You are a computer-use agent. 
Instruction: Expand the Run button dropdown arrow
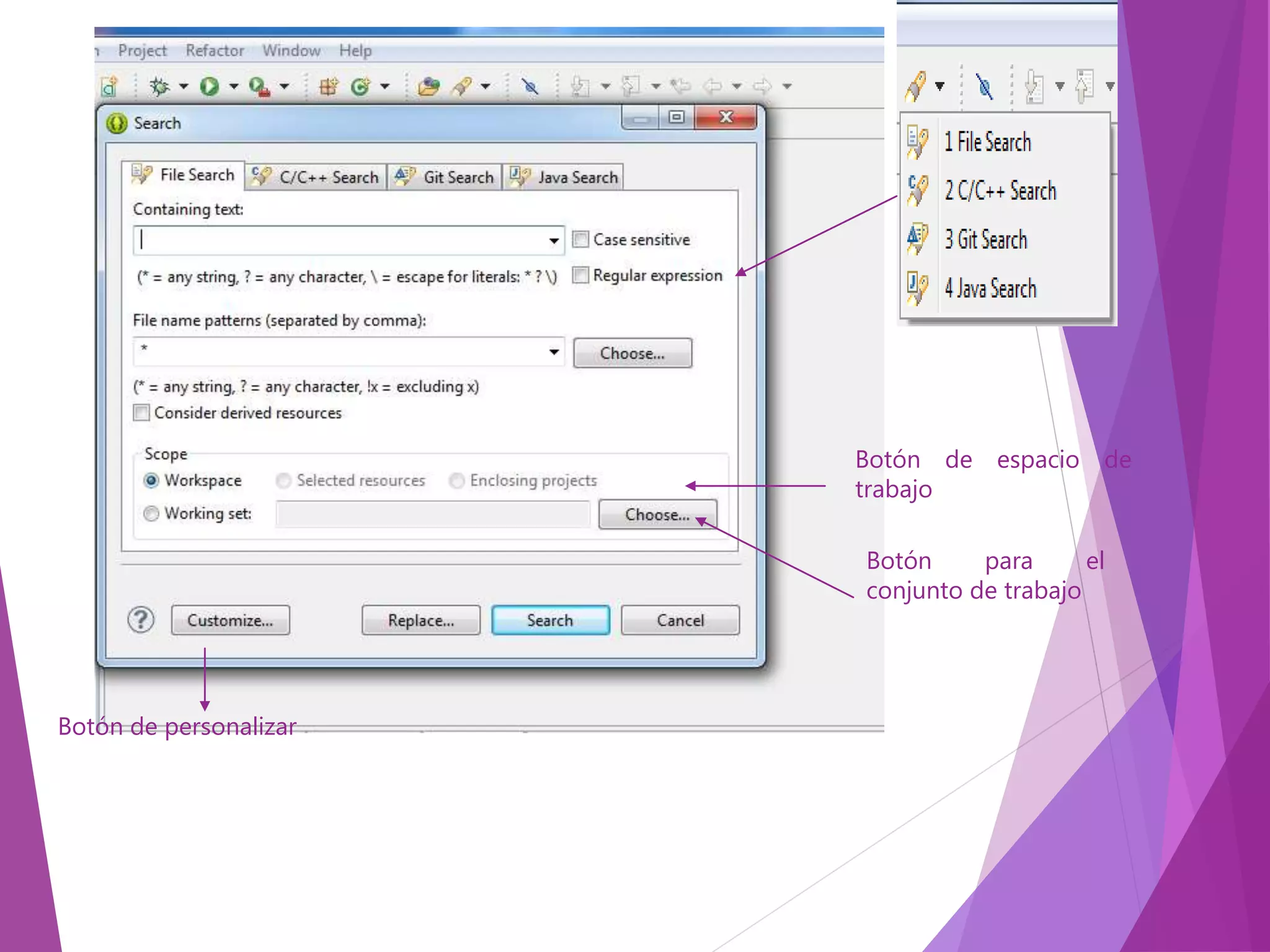point(234,86)
